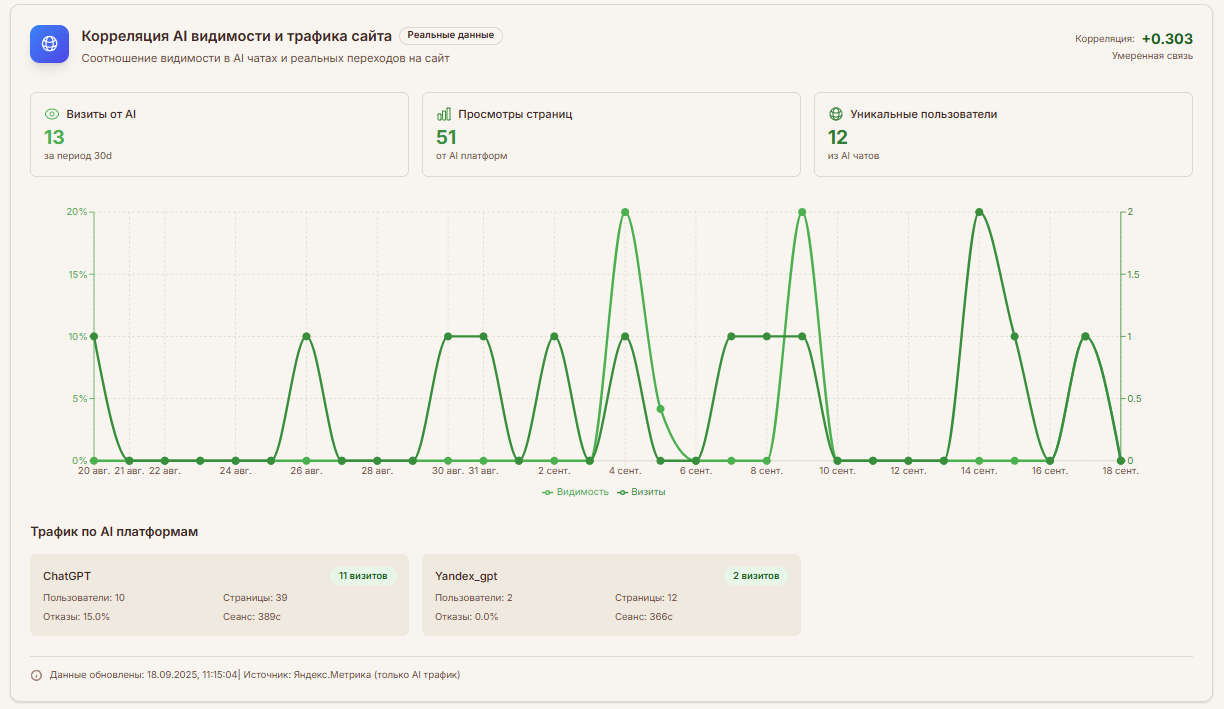The image size is (1224, 709).
Task: Click the eye icon beside Визиты от AI
Action: tap(52, 114)
